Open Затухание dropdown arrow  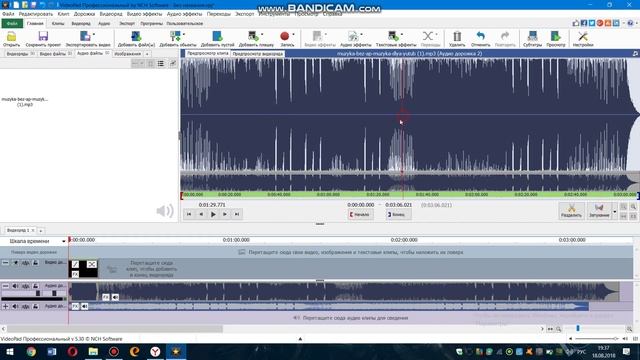pos(615,211)
